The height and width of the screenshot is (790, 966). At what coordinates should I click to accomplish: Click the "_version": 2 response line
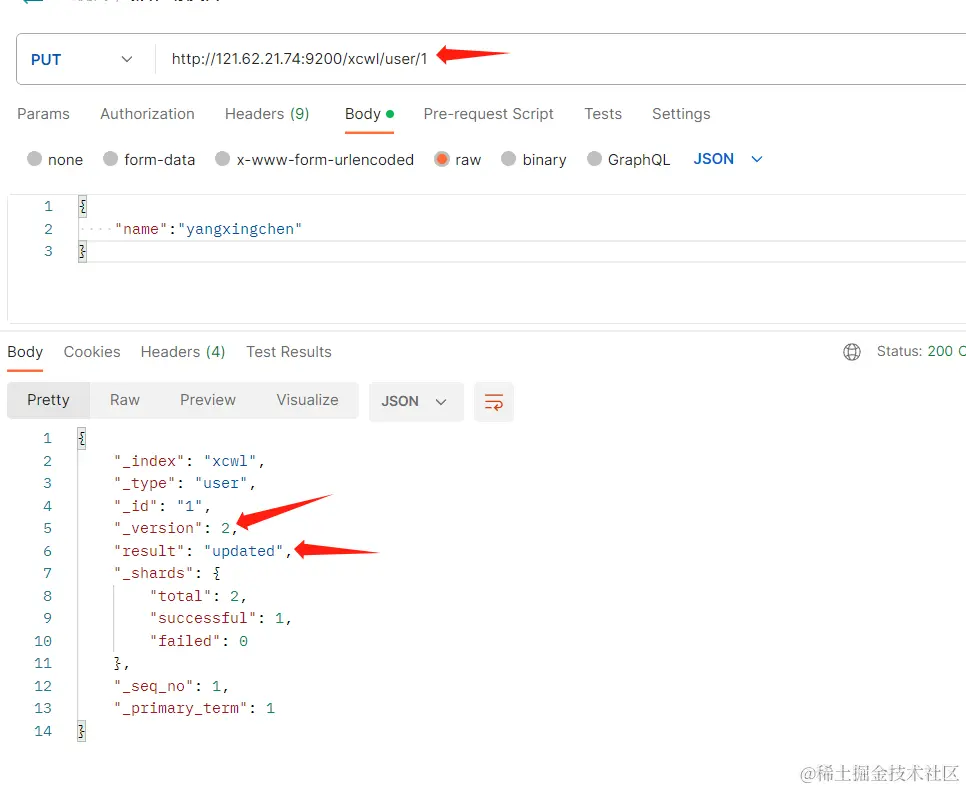pyautogui.click(x=176, y=529)
